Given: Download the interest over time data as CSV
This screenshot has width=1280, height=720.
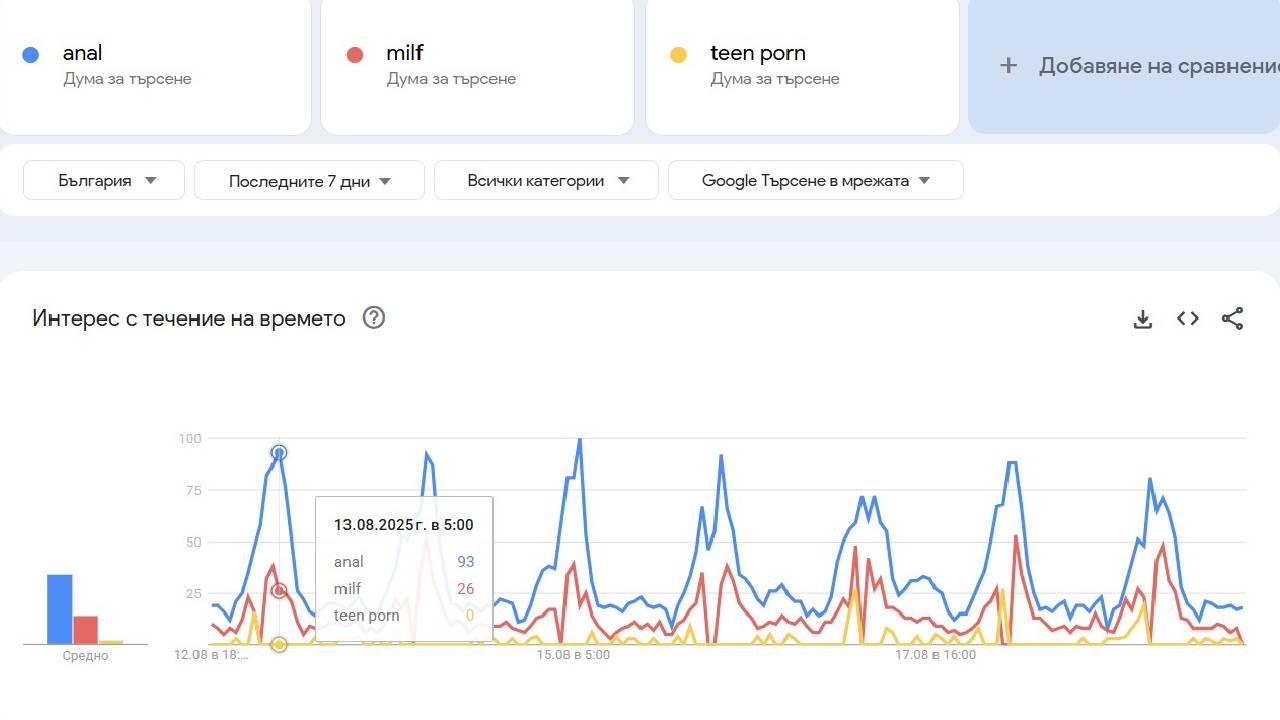Looking at the screenshot, I should 1142,318.
